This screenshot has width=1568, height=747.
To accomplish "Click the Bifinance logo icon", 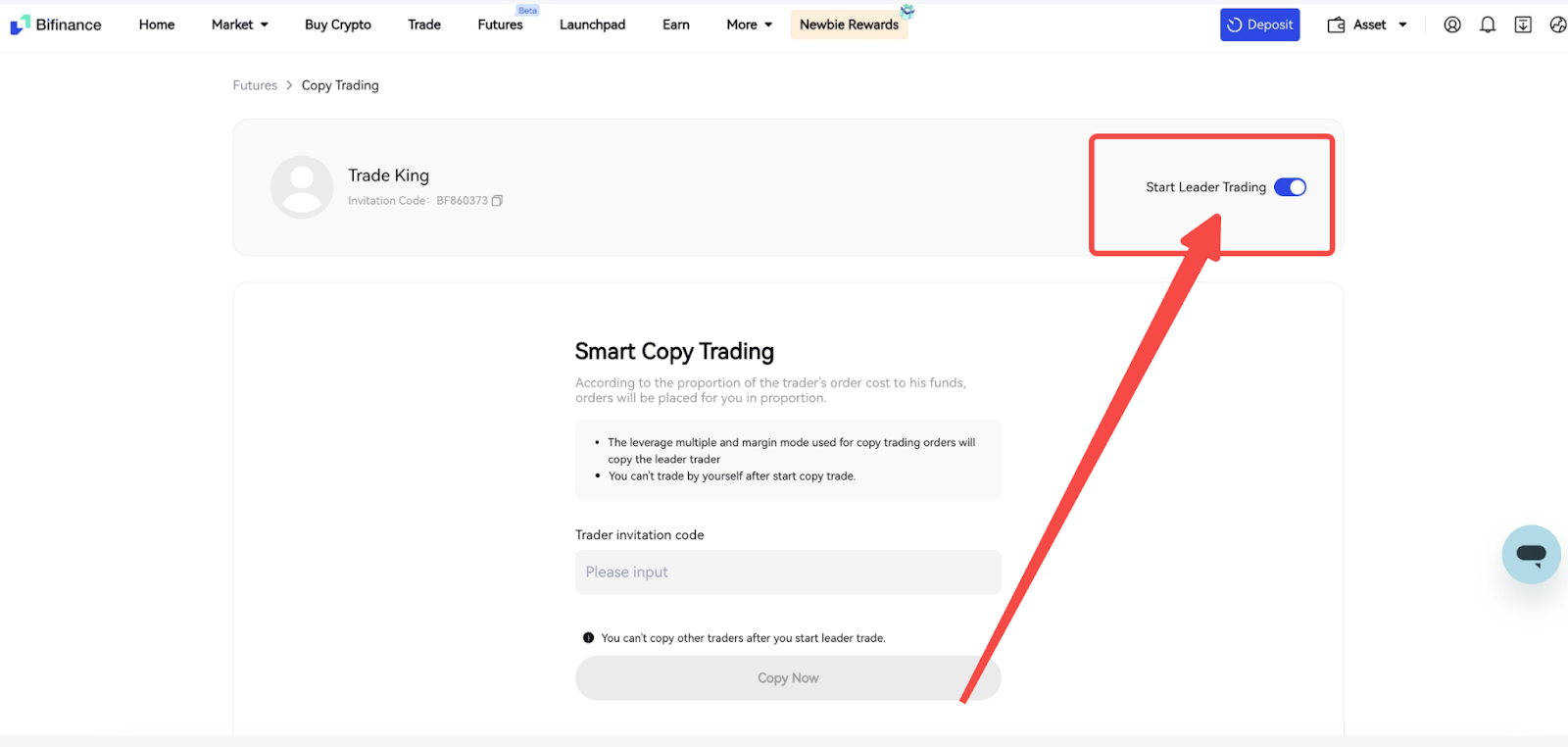I will click(20, 25).
